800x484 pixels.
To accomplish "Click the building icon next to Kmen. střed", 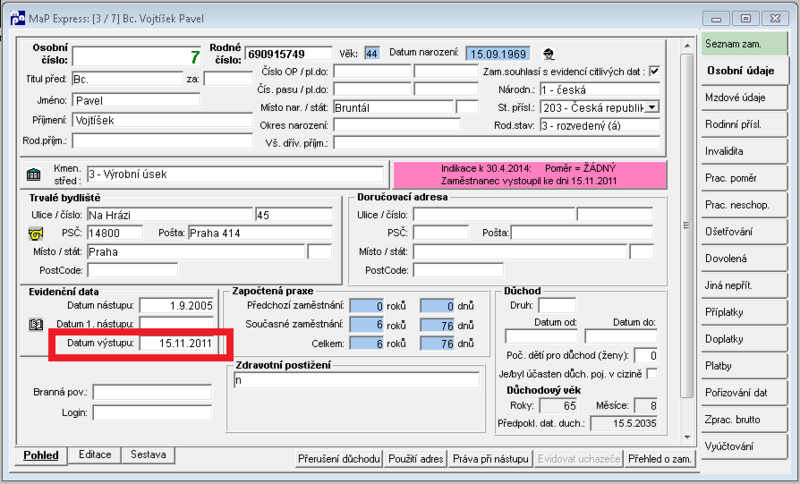I will 34,174.
